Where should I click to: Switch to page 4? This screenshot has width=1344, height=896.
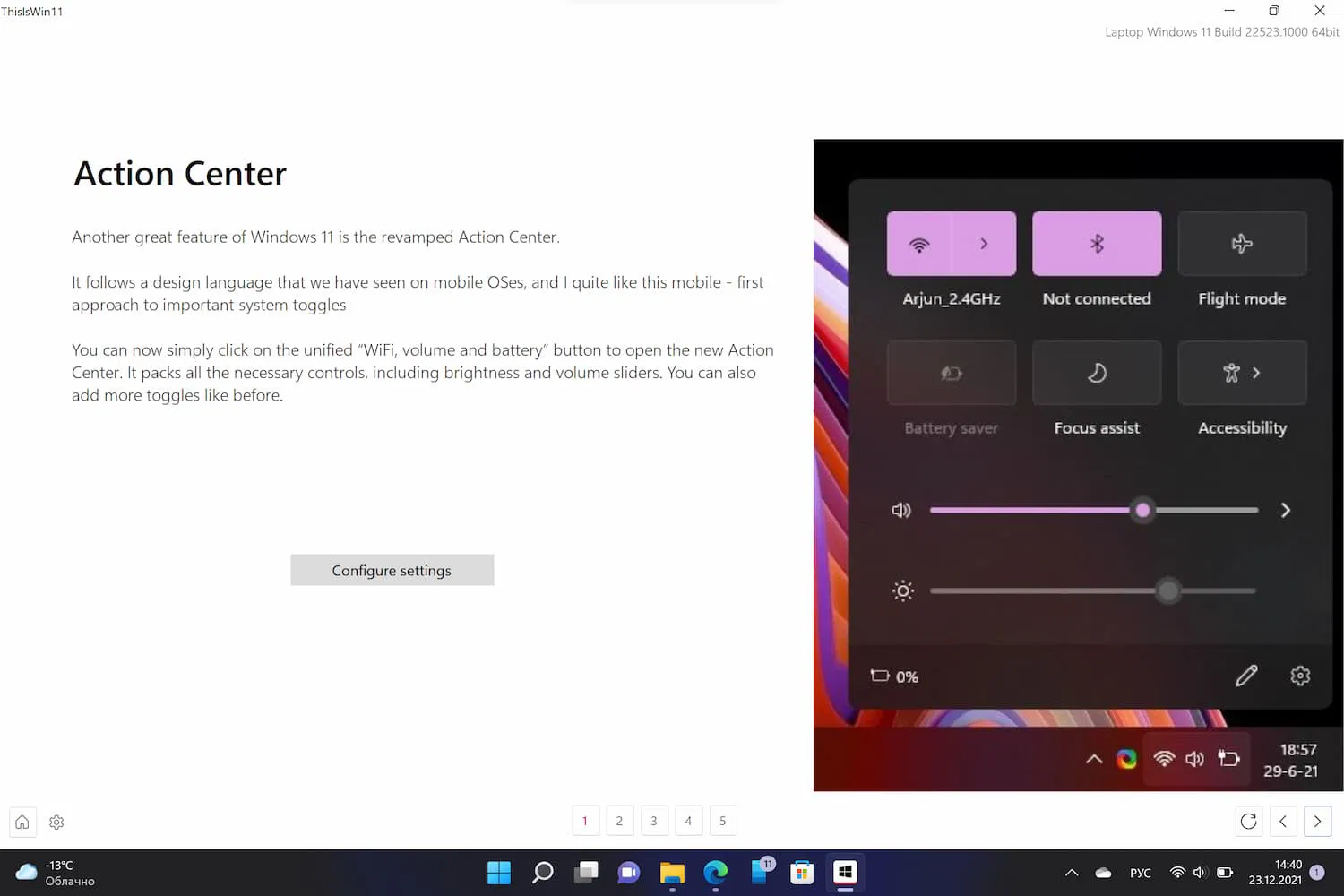[688, 821]
